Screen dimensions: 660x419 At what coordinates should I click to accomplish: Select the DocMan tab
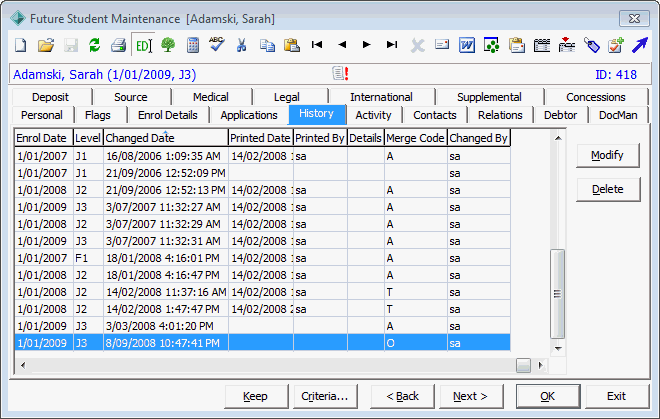(618, 115)
